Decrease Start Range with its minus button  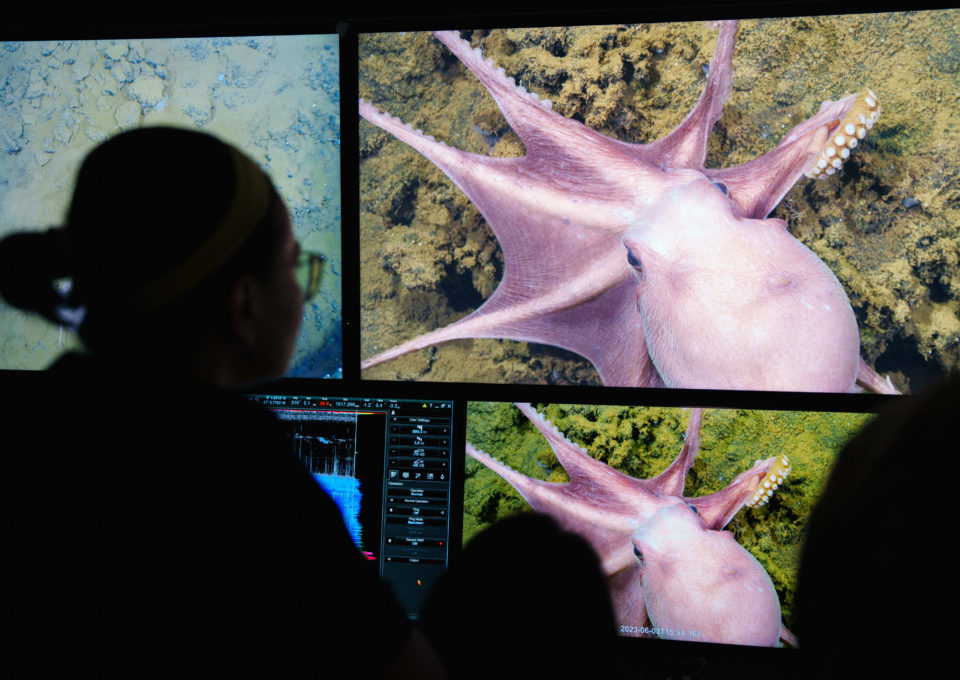394,441
